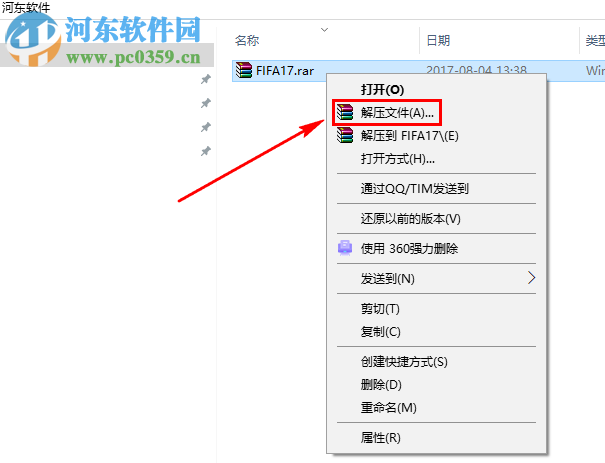Screen dimensions: 605x463
Task: Click the fourth quick access pin icon
Action: [206, 151]
